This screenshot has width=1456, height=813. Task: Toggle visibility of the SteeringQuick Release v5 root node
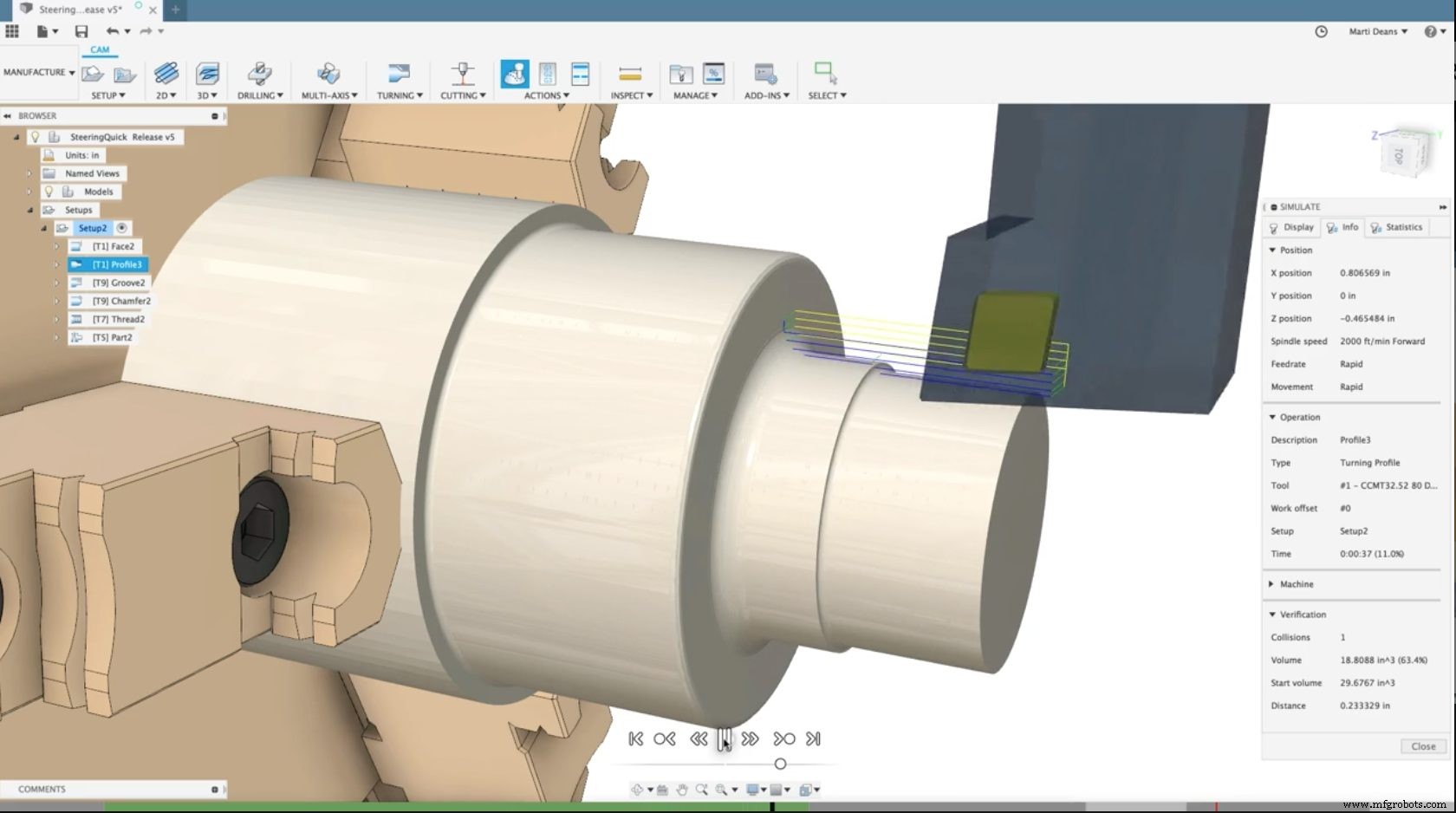35,137
